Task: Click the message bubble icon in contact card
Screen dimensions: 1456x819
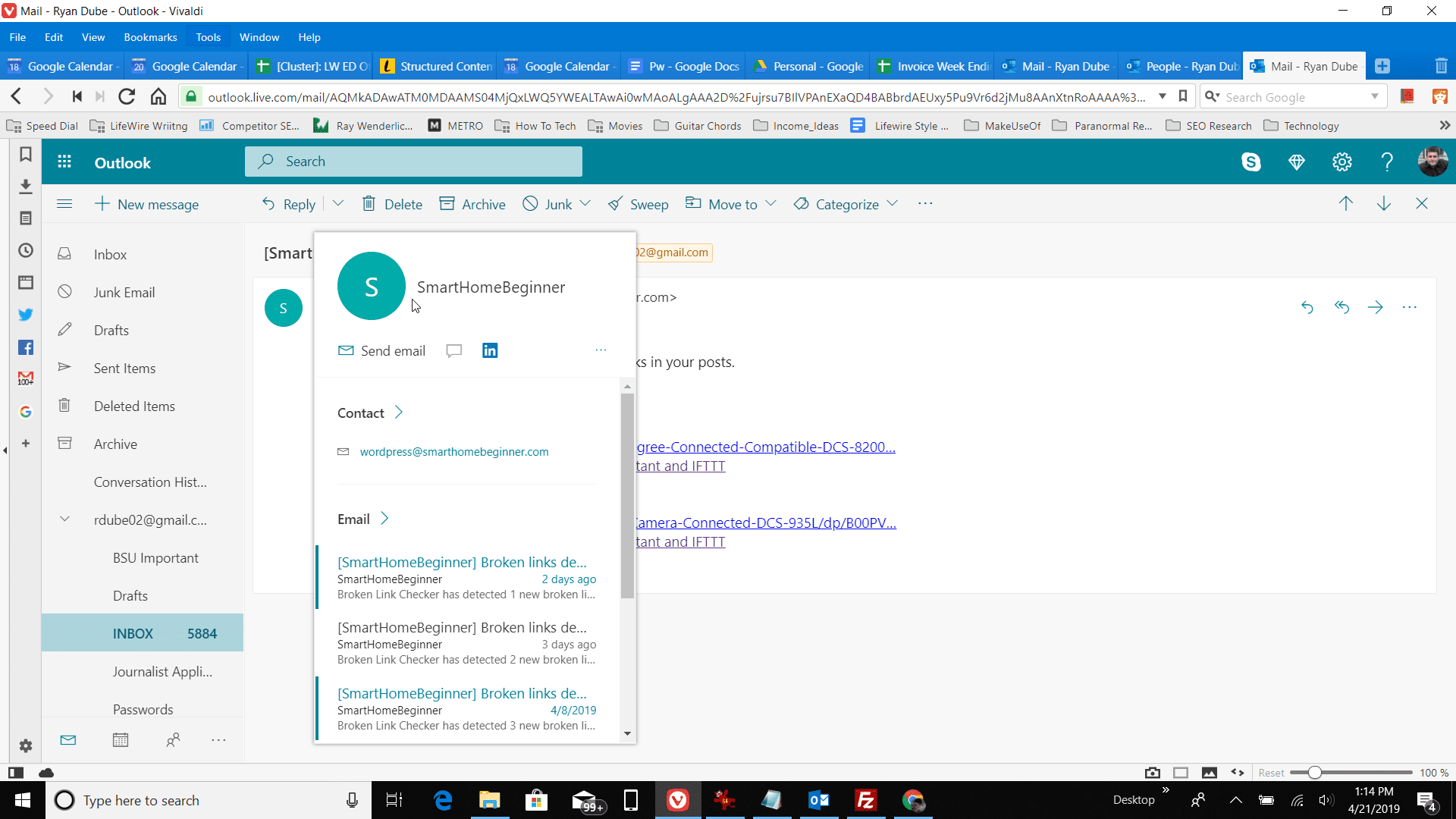Action: (x=455, y=351)
